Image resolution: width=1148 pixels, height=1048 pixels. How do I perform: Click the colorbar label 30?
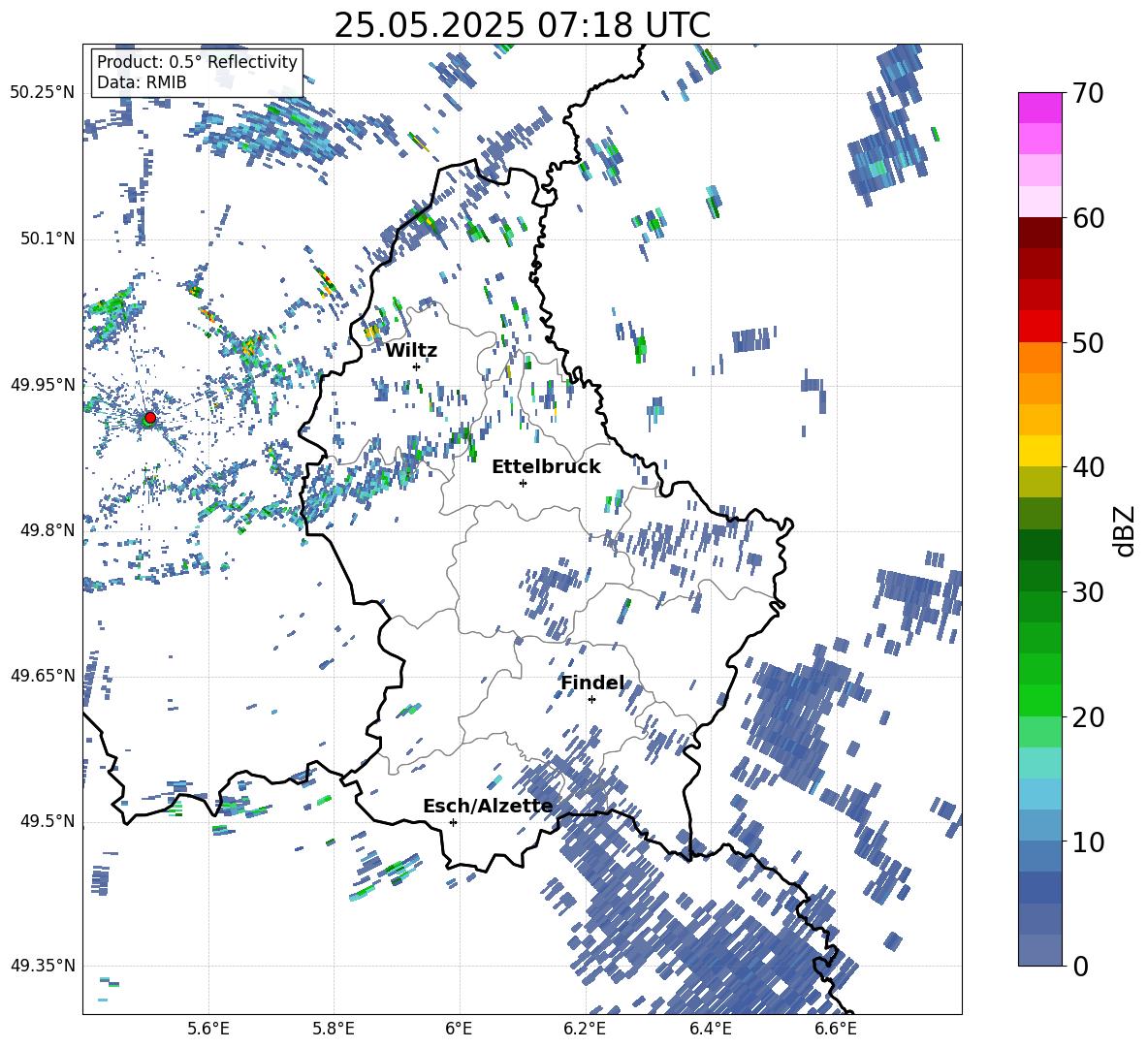[1088, 591]
